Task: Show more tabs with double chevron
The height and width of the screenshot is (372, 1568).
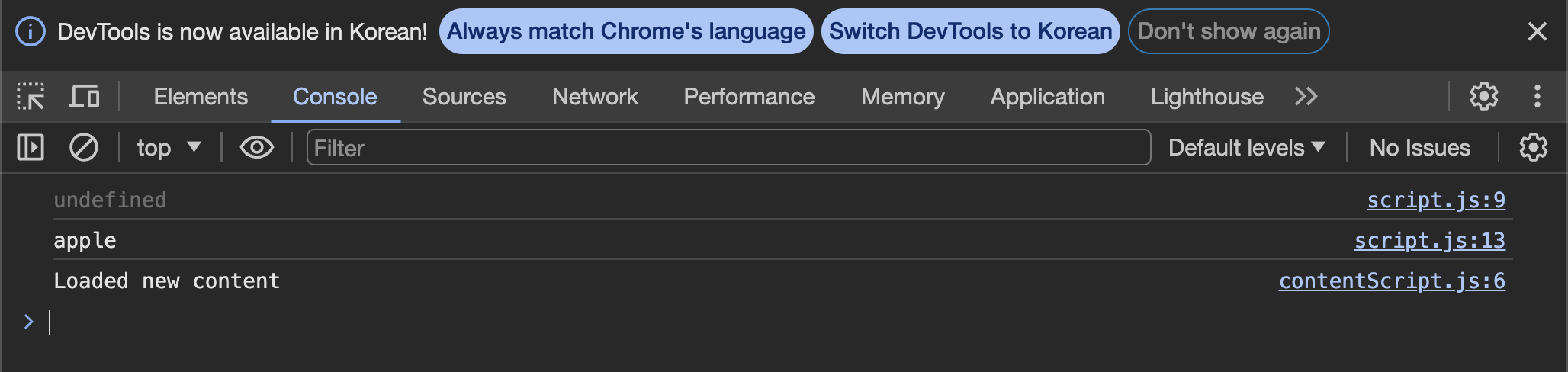Action: [1306, 97]
